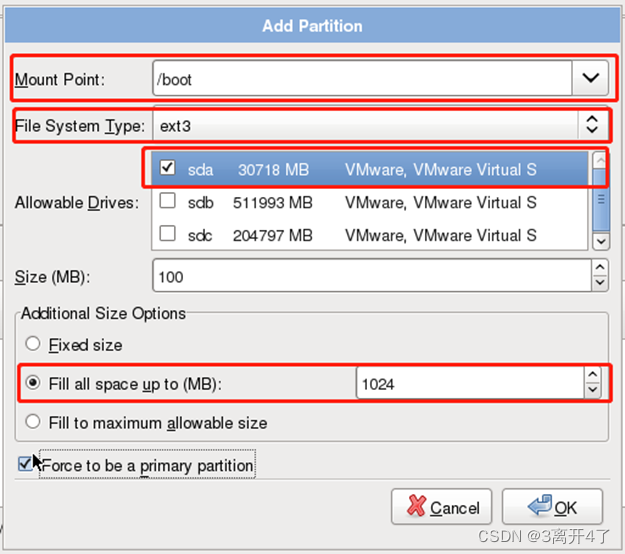Toggle the sda drive checkbox
This screenshot has width=625, height=554.
pos(167,168)
